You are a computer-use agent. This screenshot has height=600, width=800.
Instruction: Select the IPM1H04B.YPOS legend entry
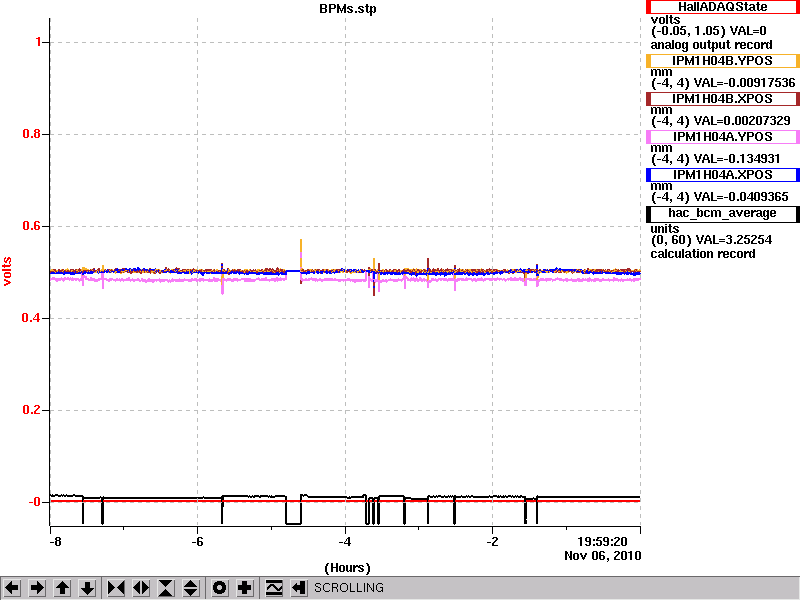click(x=722, y=61)
